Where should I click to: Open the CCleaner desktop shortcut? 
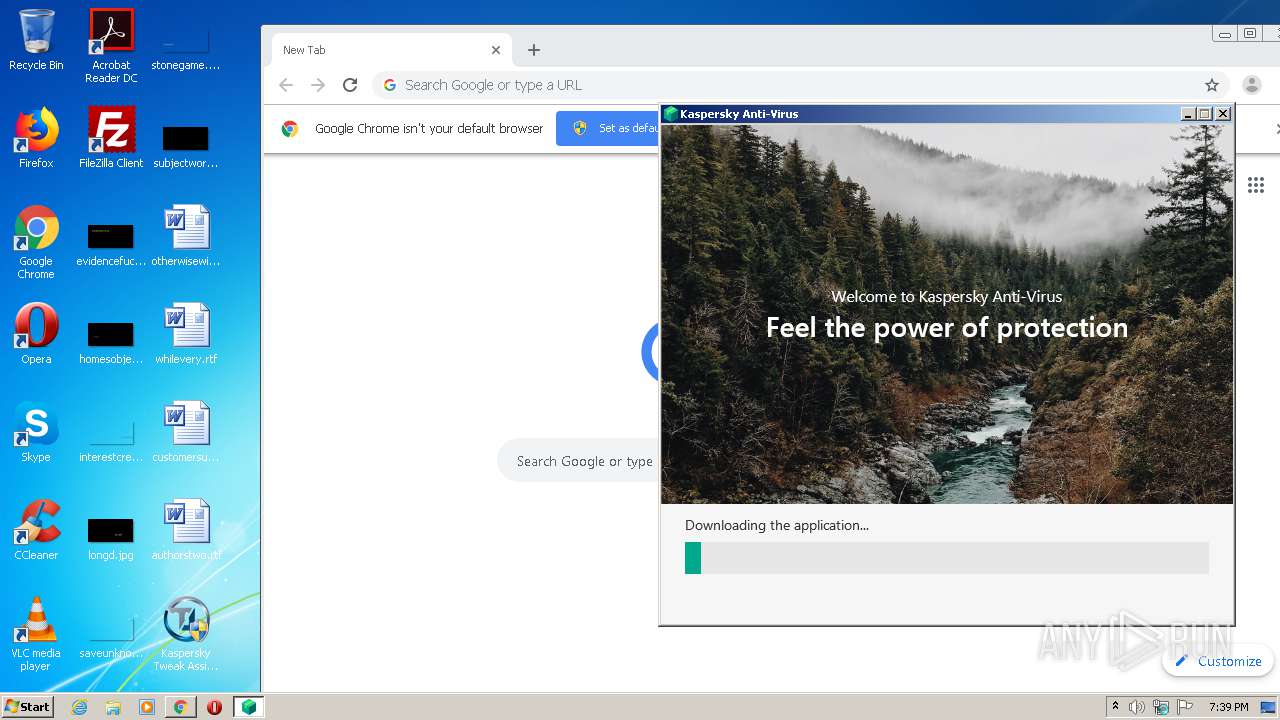point(36,530)
